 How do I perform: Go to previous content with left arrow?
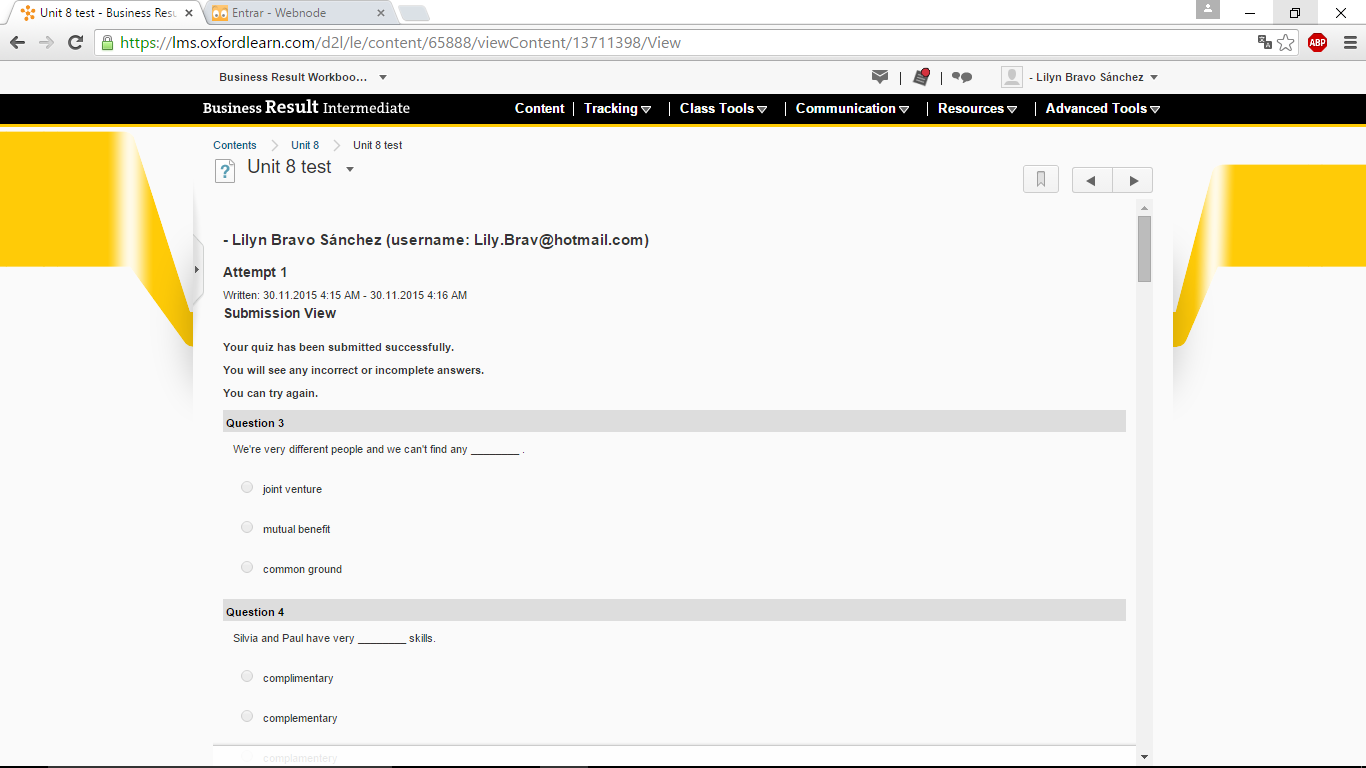[1092, 180]
